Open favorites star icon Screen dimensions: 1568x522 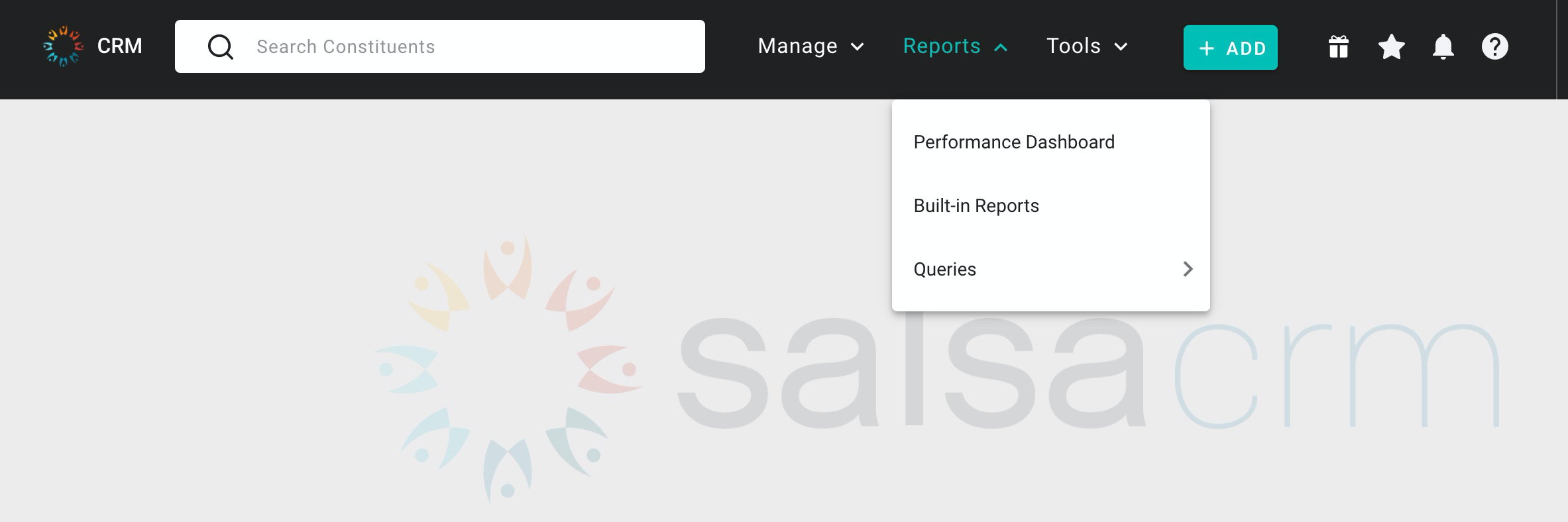(x=1391, y=46)
